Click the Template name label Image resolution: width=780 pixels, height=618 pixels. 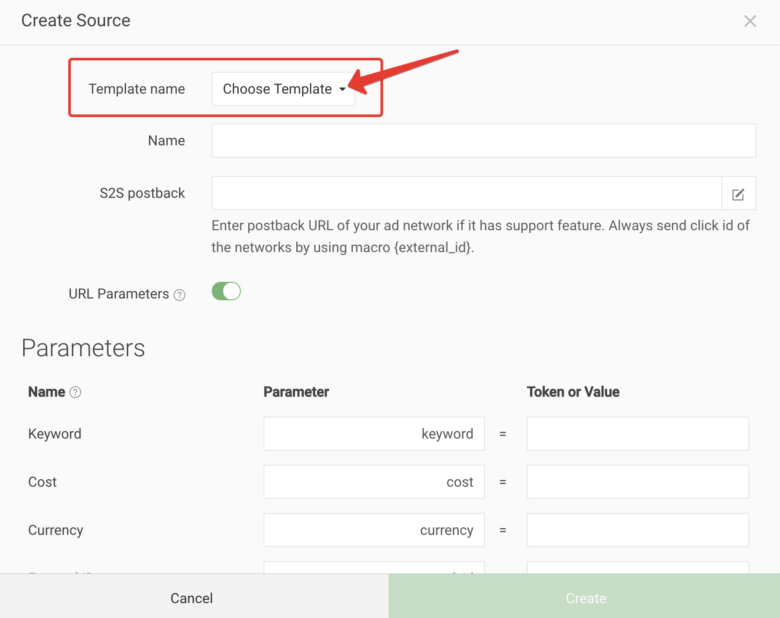click(x=136, y=89)
